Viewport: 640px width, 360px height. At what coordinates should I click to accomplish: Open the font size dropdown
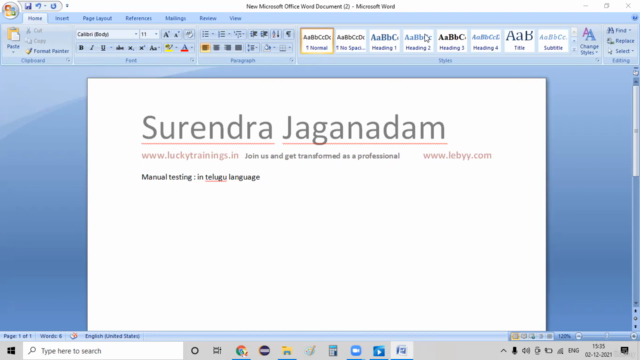coord(156,34)
